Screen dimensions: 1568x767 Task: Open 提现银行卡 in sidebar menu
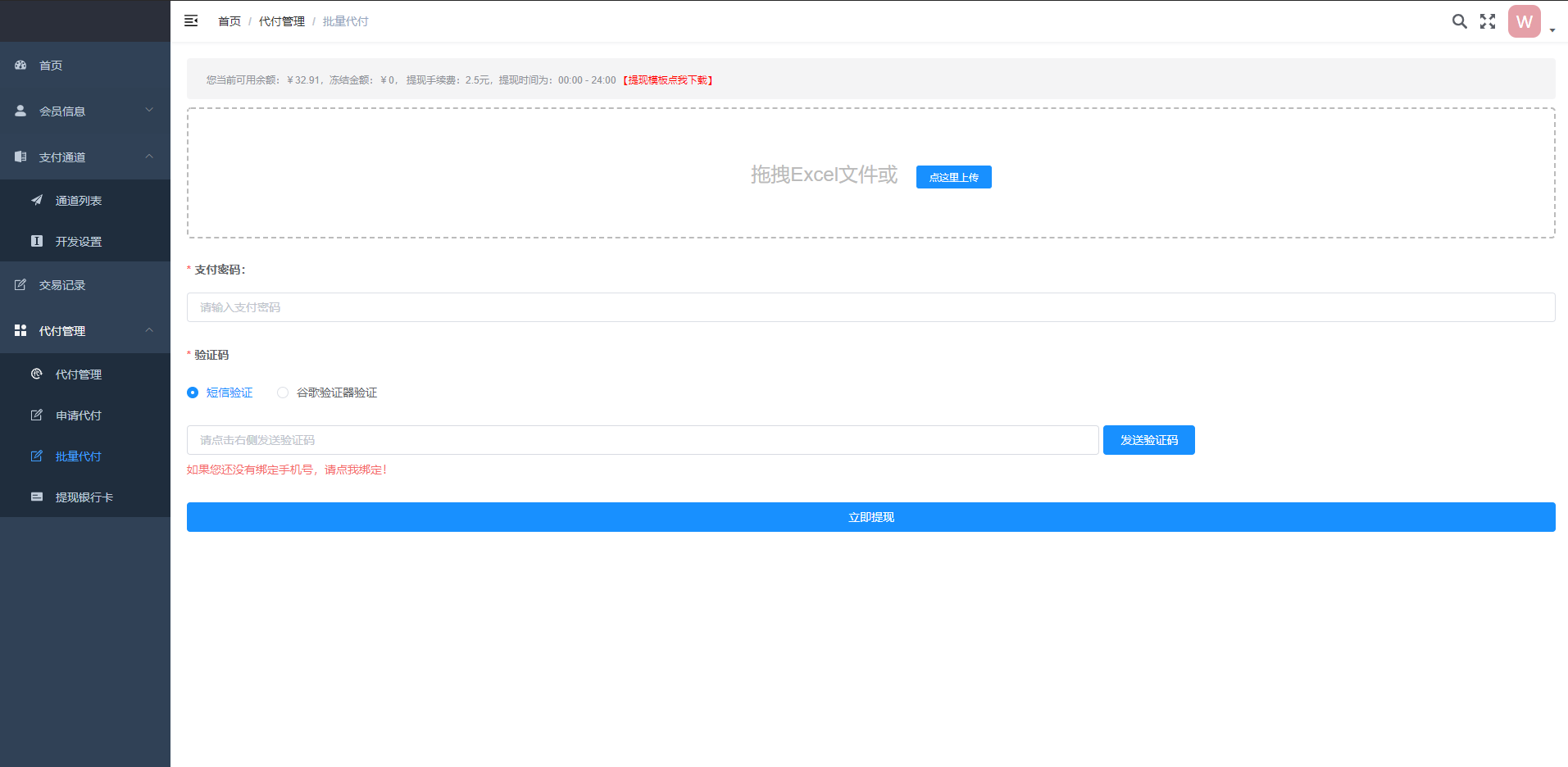coord(79,497)
